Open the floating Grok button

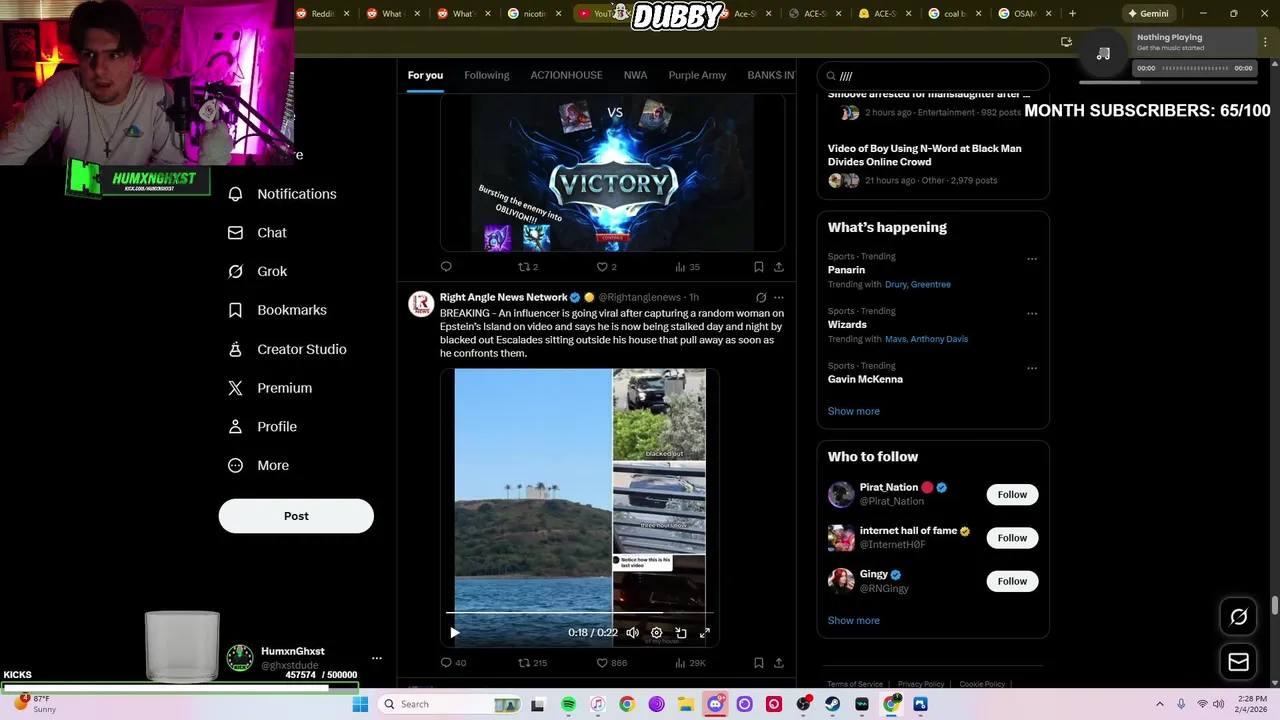pos(1238,617)
